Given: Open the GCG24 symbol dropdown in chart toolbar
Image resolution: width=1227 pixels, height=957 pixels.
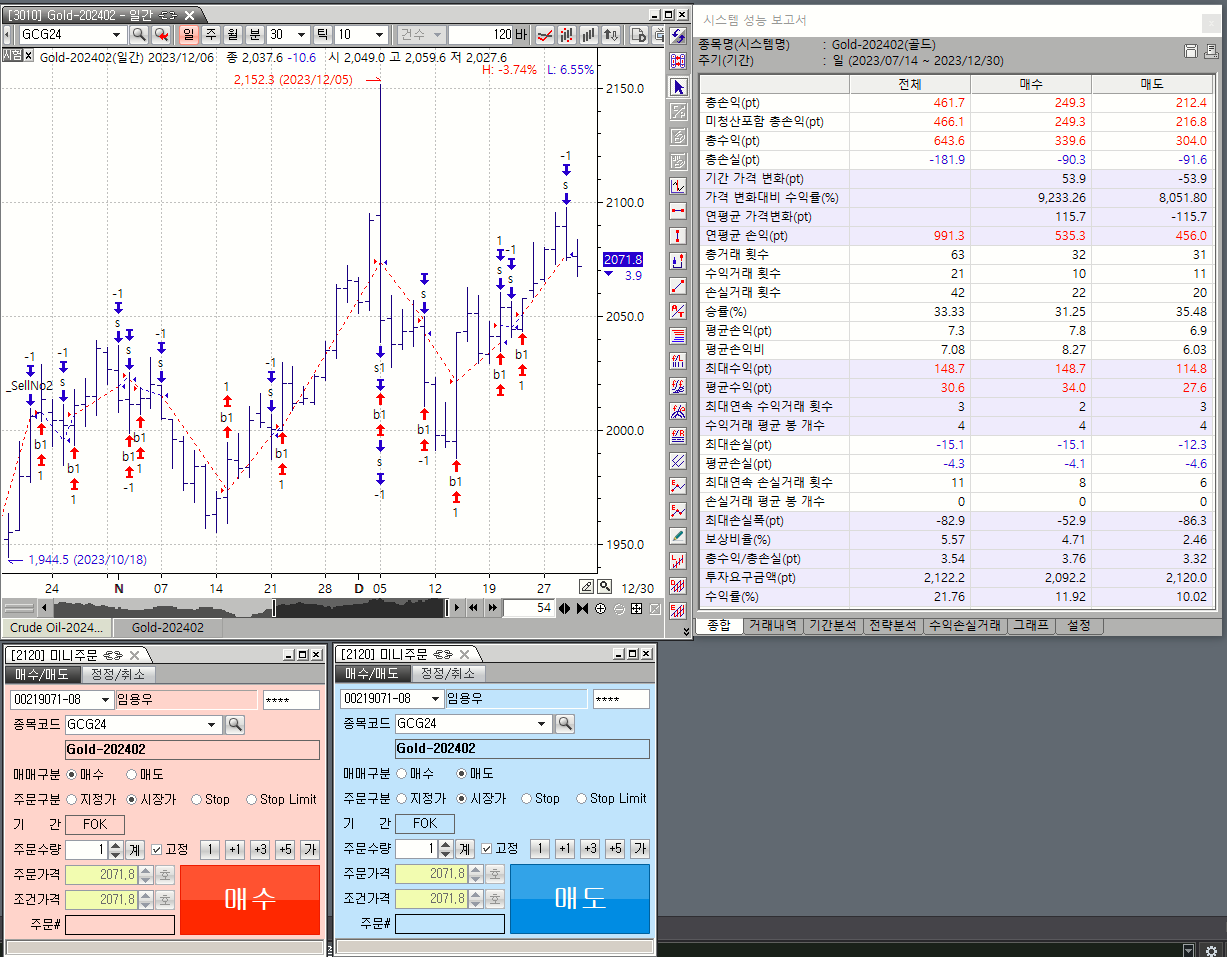Looking at the screenshot, I should click(116, 35).
